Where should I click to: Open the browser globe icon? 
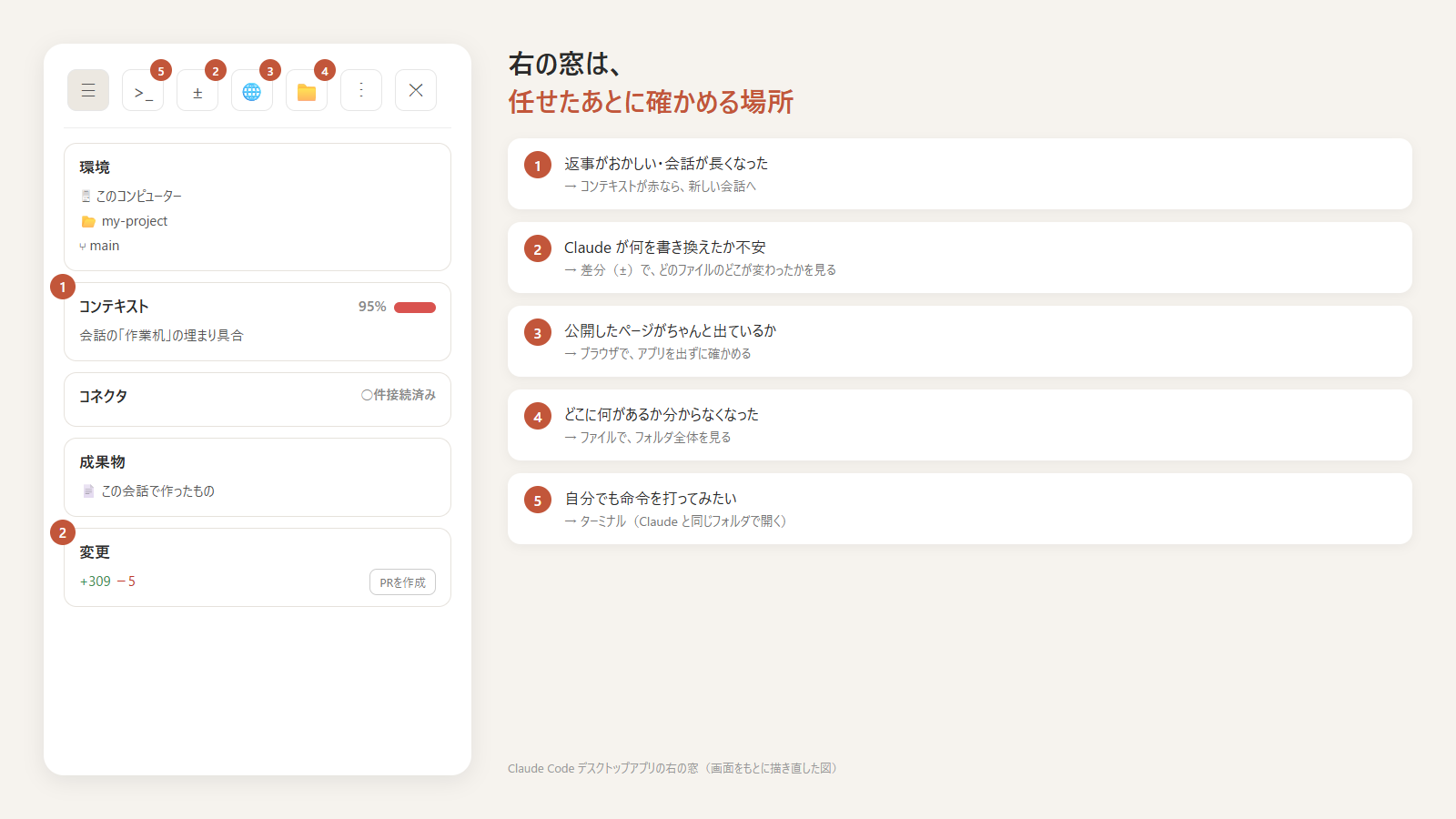pos(252,90)
